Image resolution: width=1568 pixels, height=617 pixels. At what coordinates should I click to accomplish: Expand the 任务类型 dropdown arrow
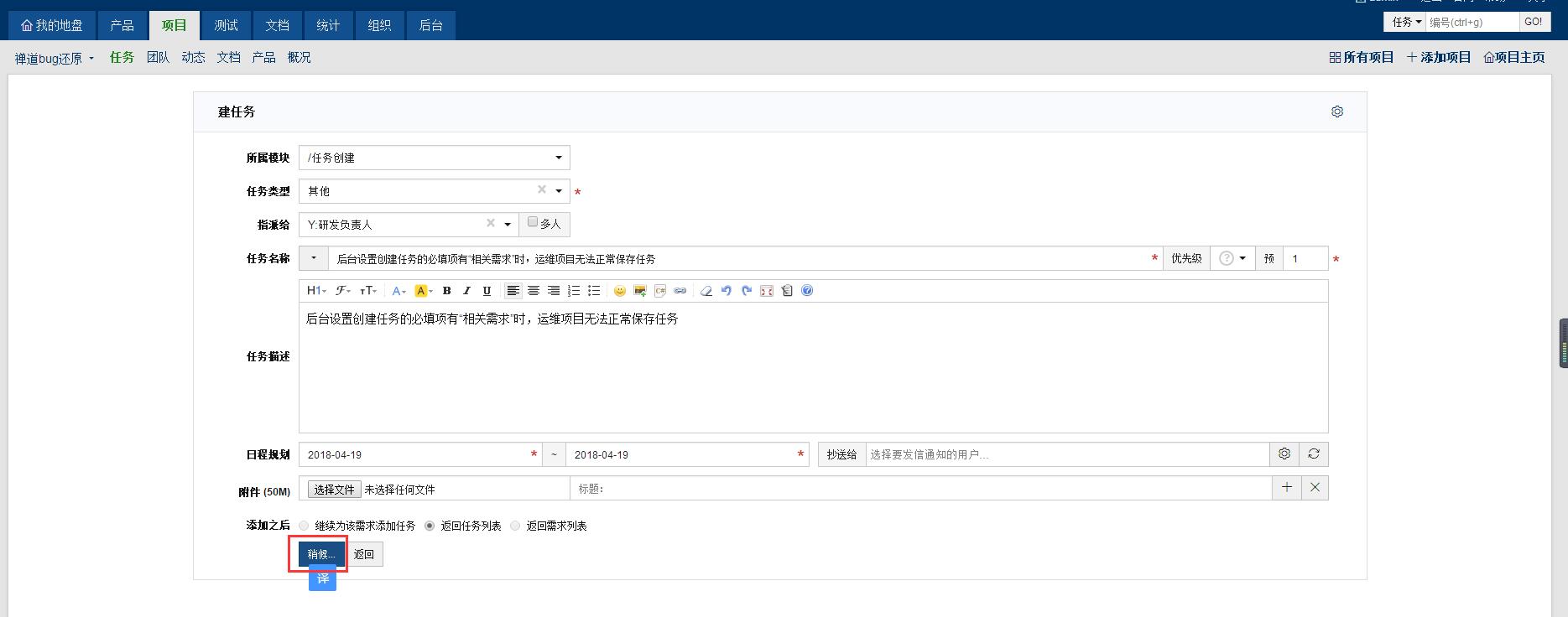coord(559,191)
